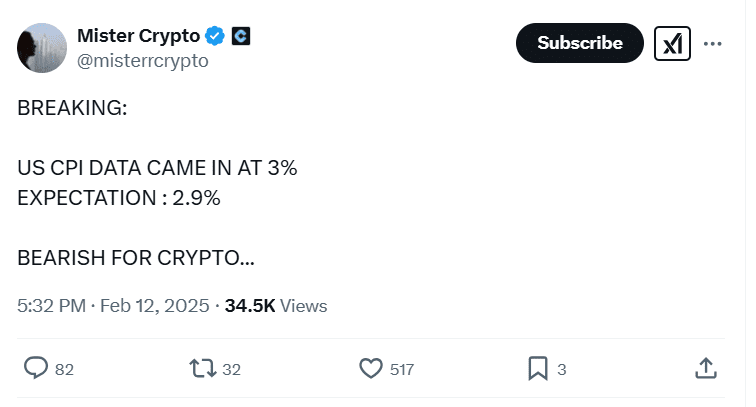This screenshot has height=407, width=756.
Task: Click the bookmark count of 3
Action: (x=561, y=370)
